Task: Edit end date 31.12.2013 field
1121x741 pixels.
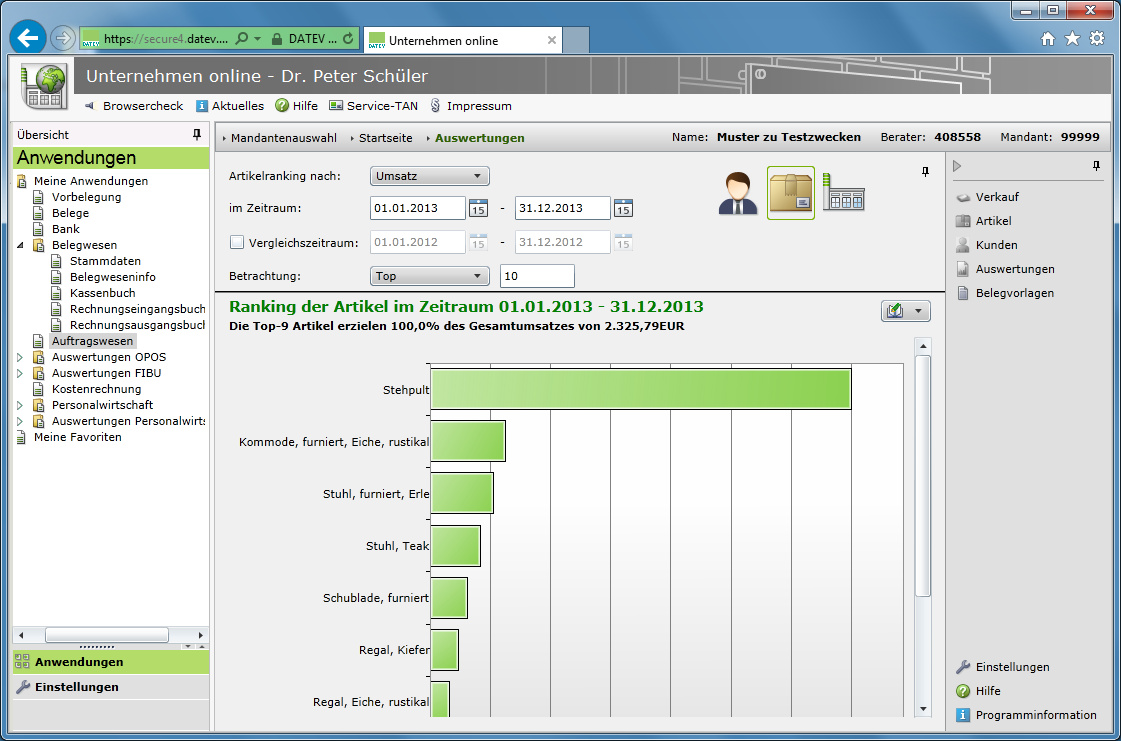Action: click(x=563, y=208)
